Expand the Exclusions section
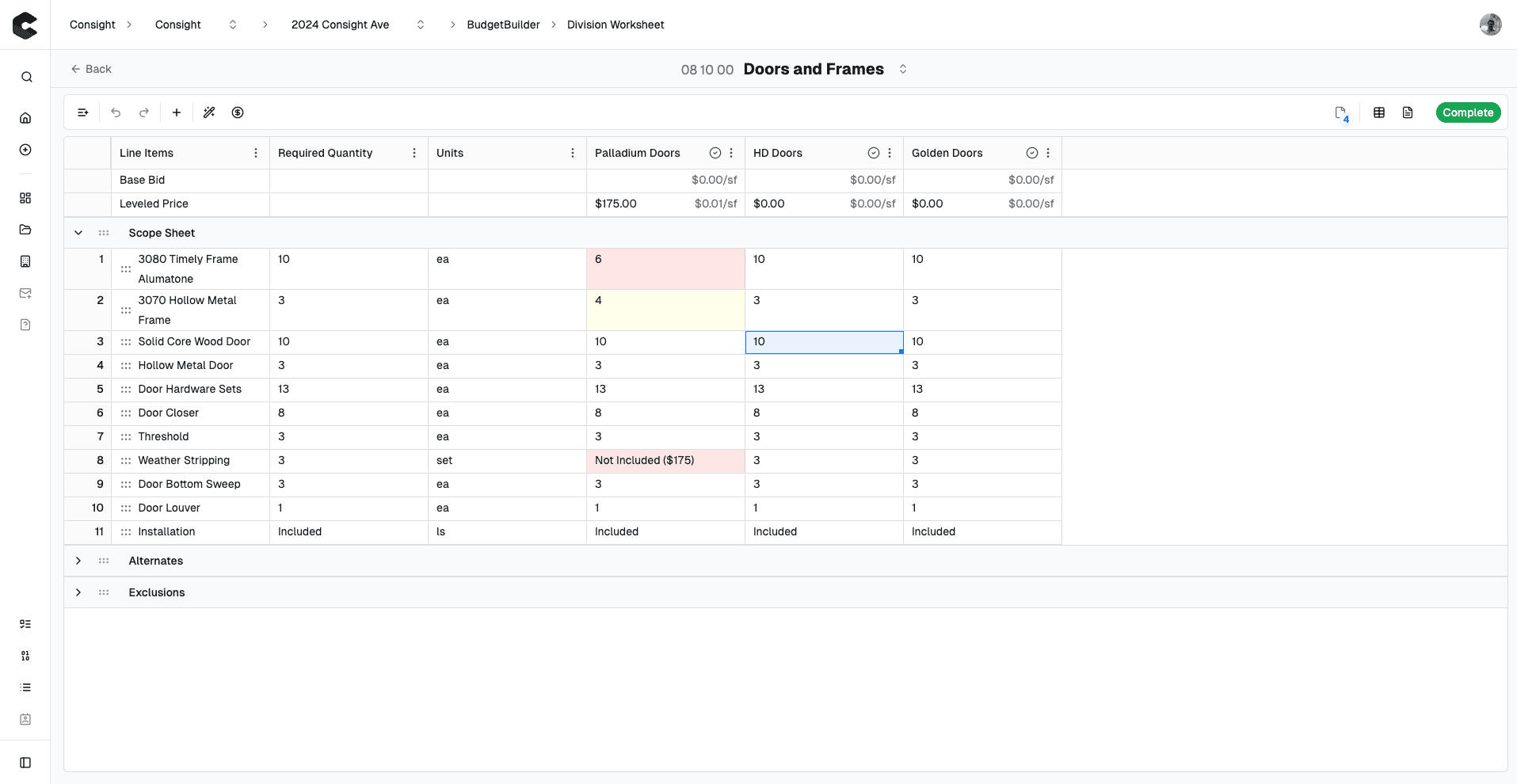1517x784 pixels. pos(78,592)
